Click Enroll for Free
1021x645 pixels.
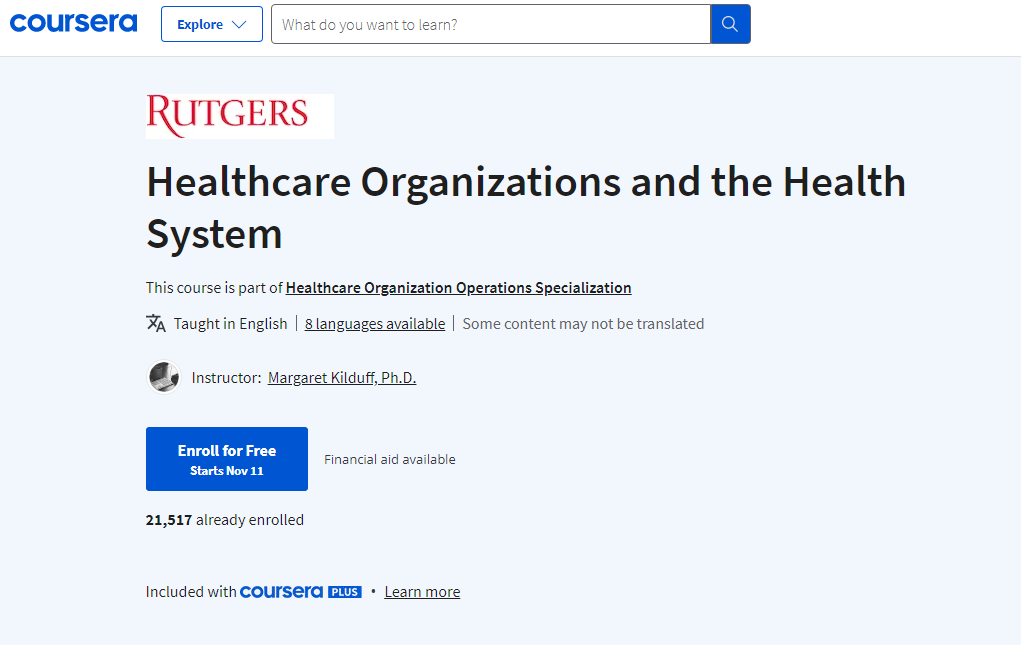coord(226,450)
